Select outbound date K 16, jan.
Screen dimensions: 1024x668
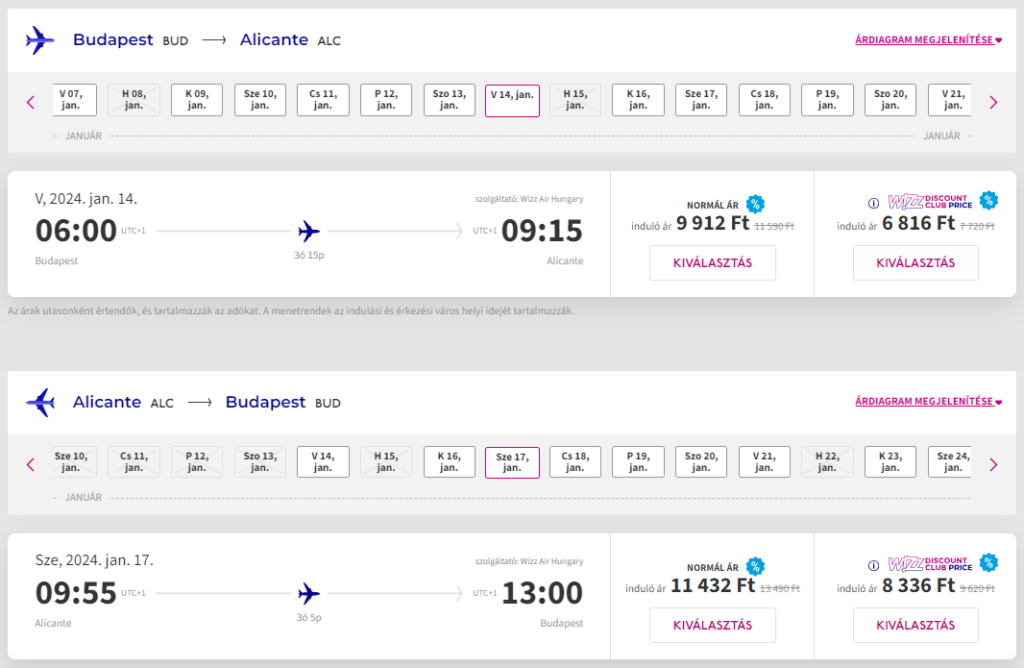click(x=638, y=100)
